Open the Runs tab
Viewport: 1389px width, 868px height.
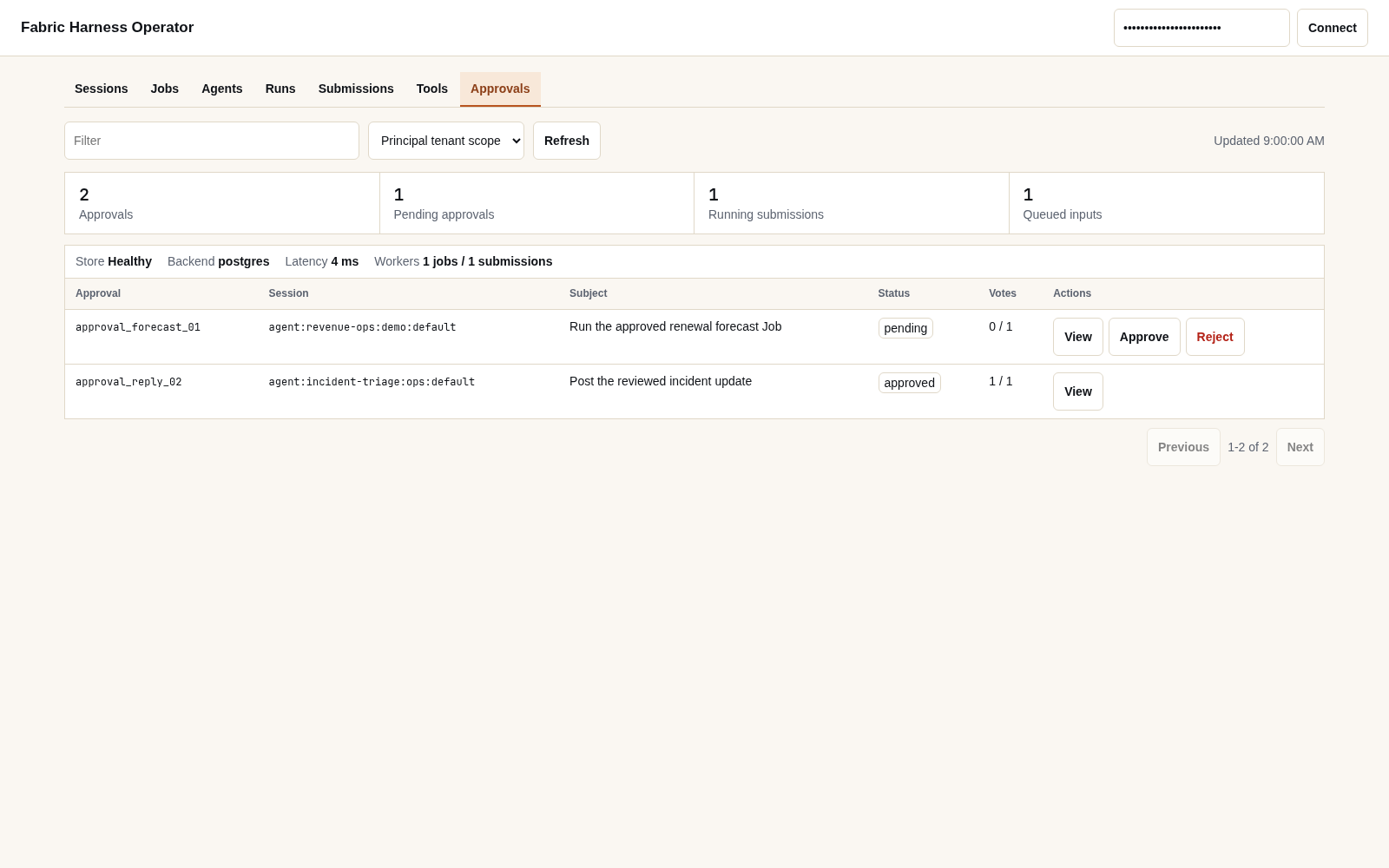(280, 89)
